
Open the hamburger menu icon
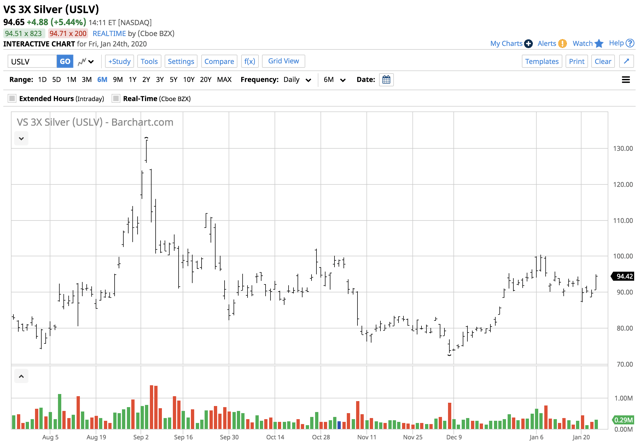626,80
